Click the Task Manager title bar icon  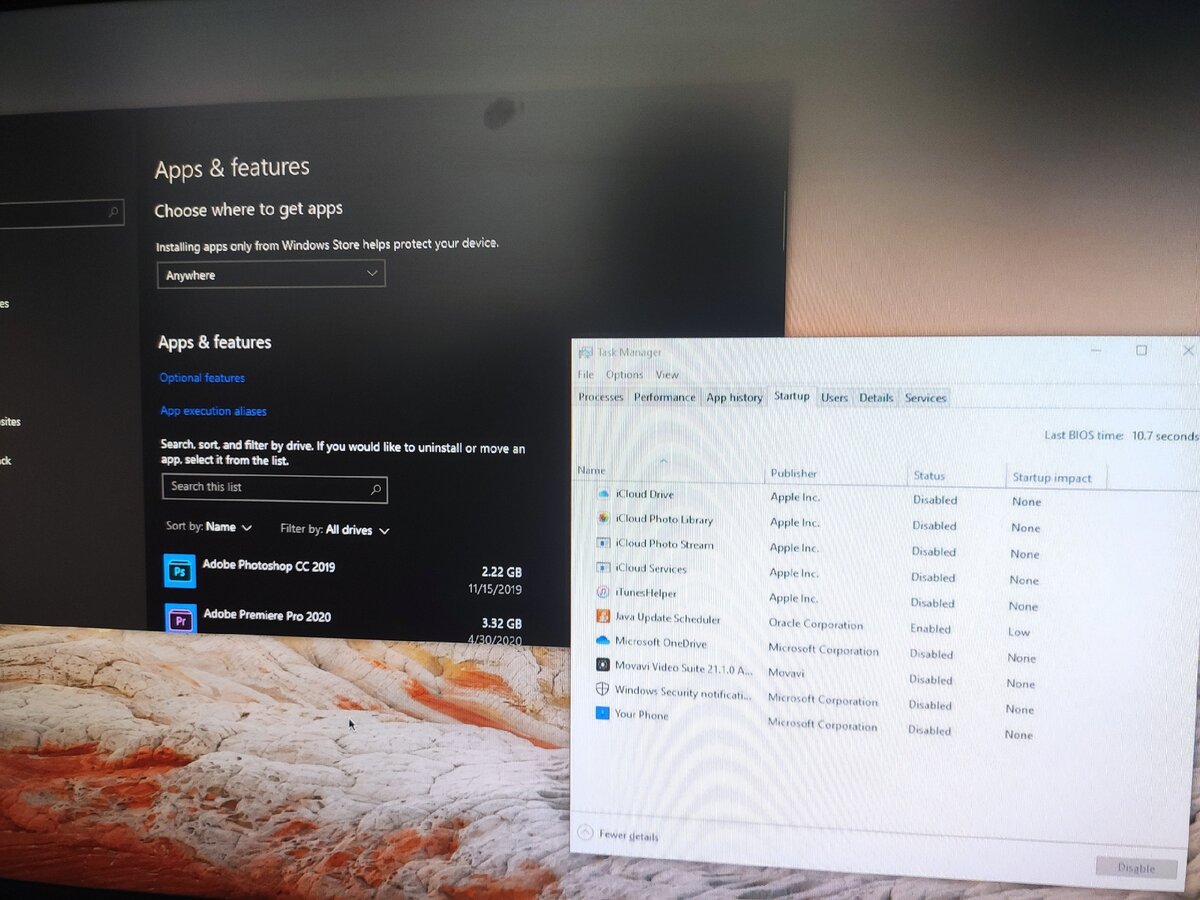(585, 352)
